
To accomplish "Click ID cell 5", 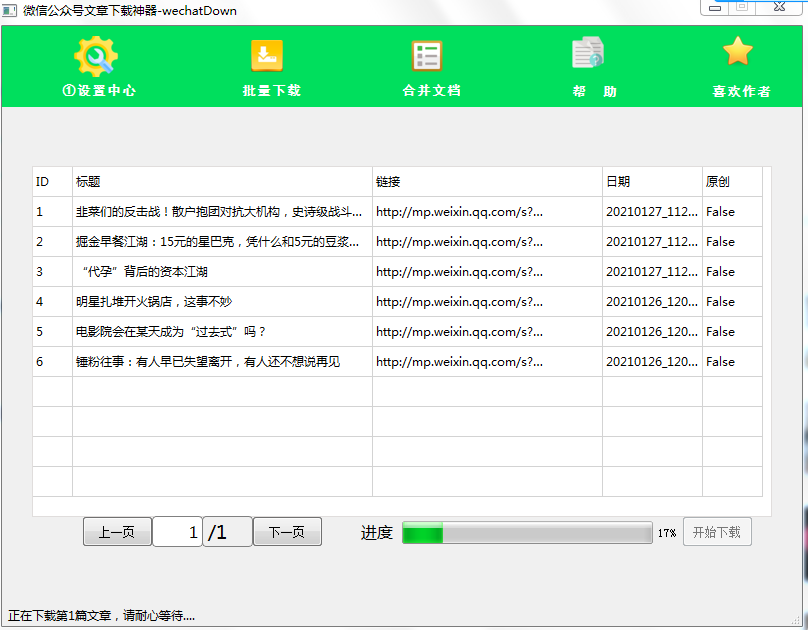I will [53, 331].
